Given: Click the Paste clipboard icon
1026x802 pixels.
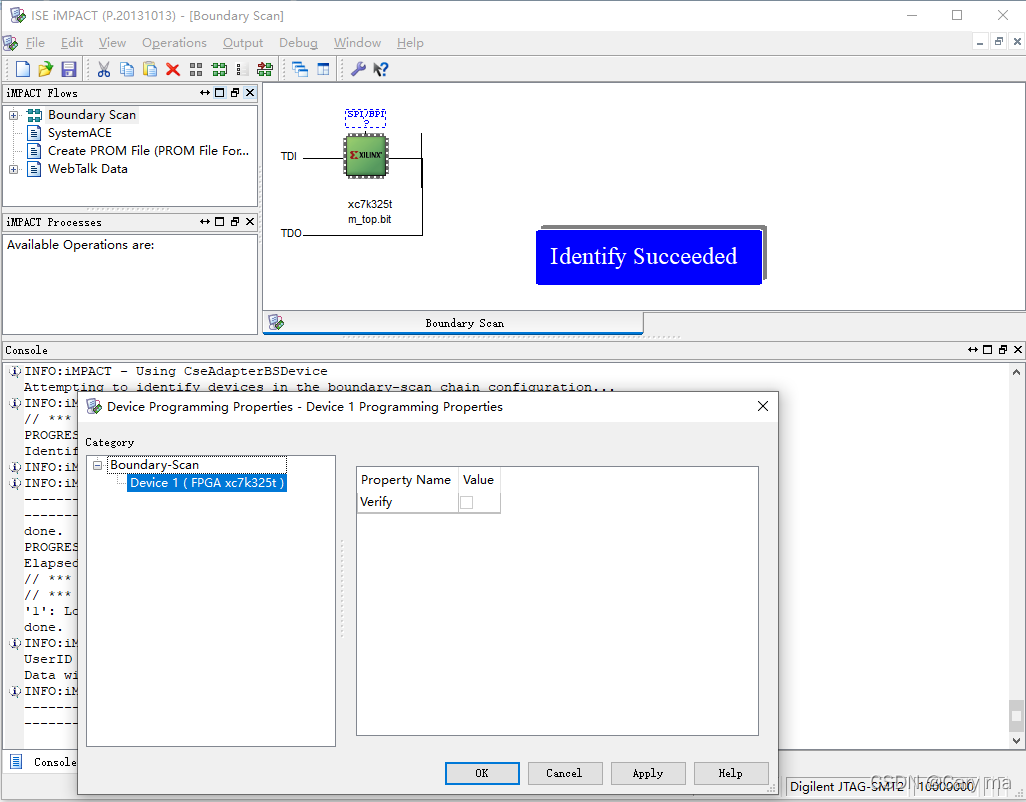Looking at the screenshot, I should [150, 69].
